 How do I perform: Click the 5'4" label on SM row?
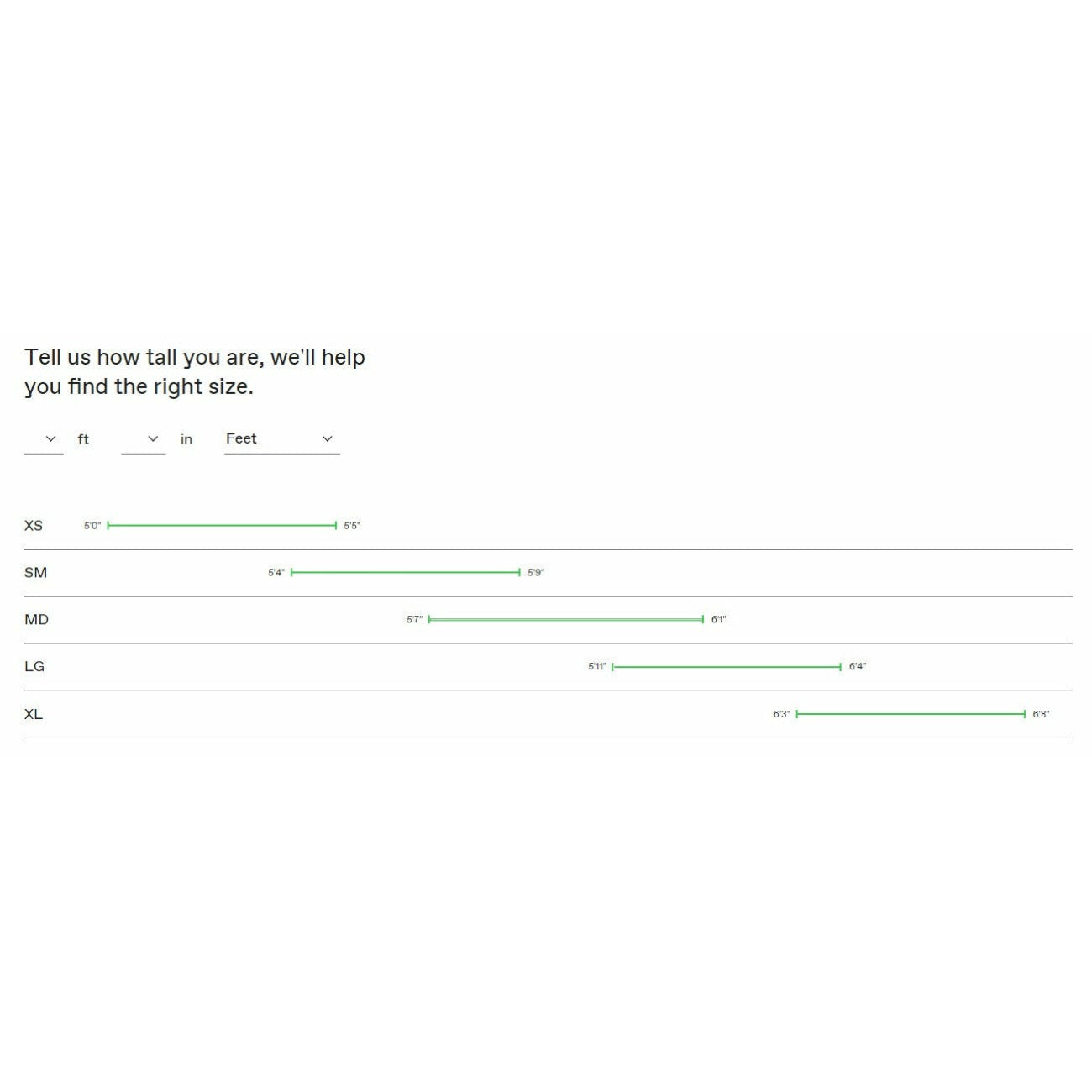tap(276, 573)
